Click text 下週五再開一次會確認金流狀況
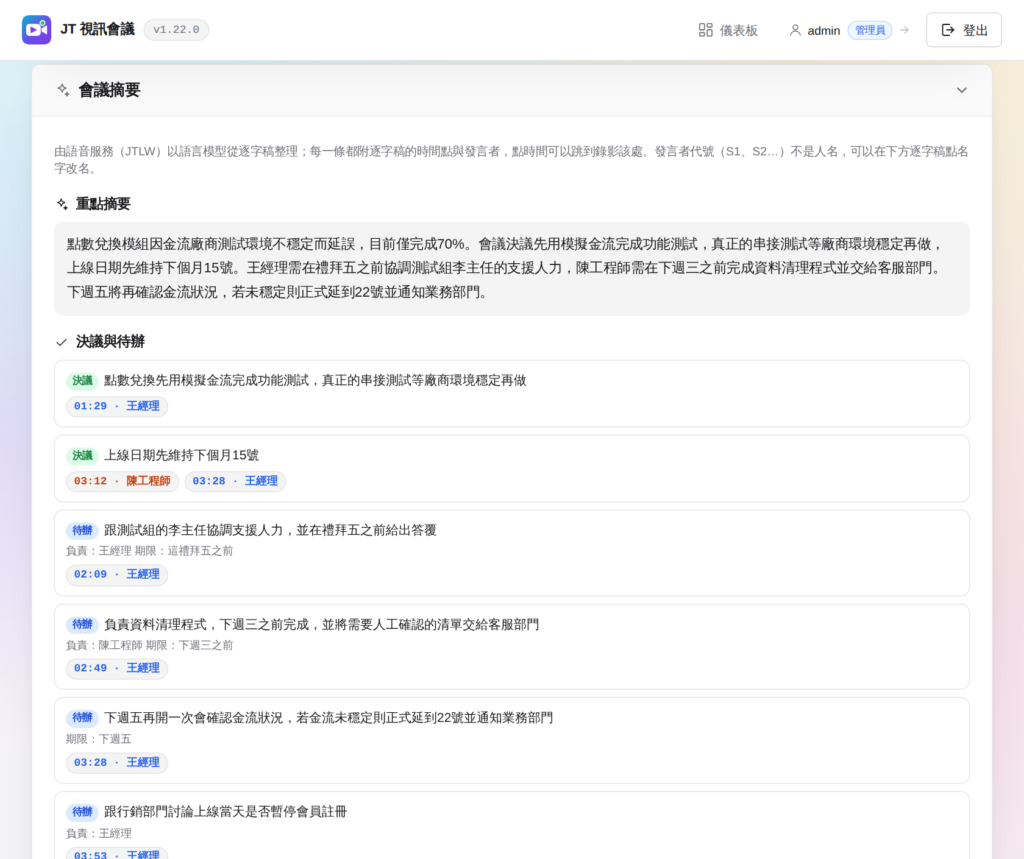Image resolution: width=1024 pixels, height=859 pixels. (193, 718)
